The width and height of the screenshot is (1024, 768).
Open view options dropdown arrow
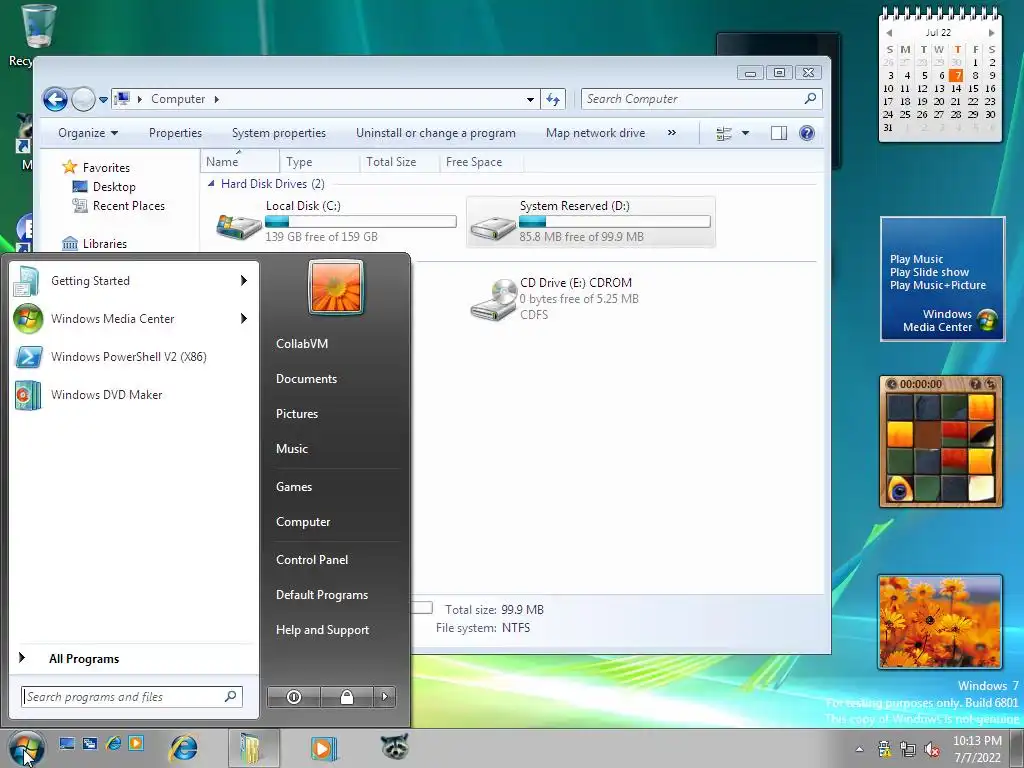pyautogui.click(x=745, y=133)
